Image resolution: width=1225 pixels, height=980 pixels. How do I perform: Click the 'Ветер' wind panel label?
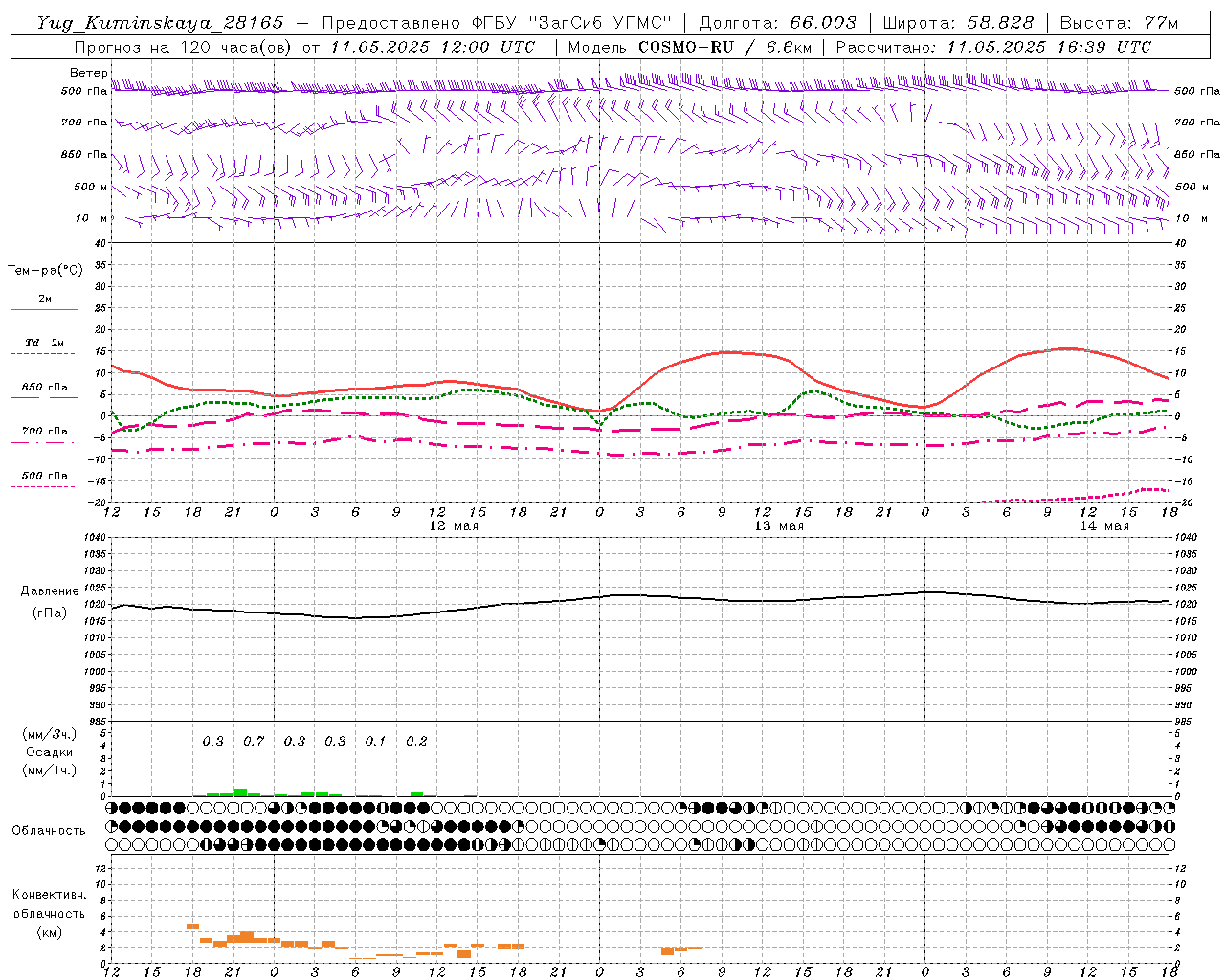(x=88, y=73)
